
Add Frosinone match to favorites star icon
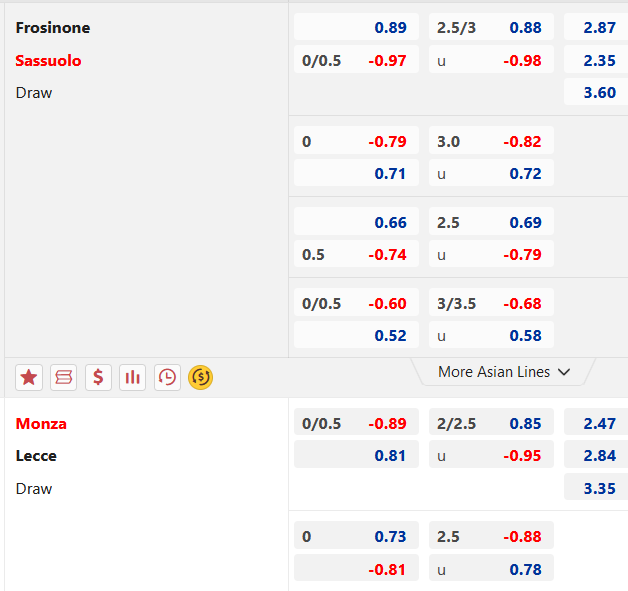tap(29, 377)
